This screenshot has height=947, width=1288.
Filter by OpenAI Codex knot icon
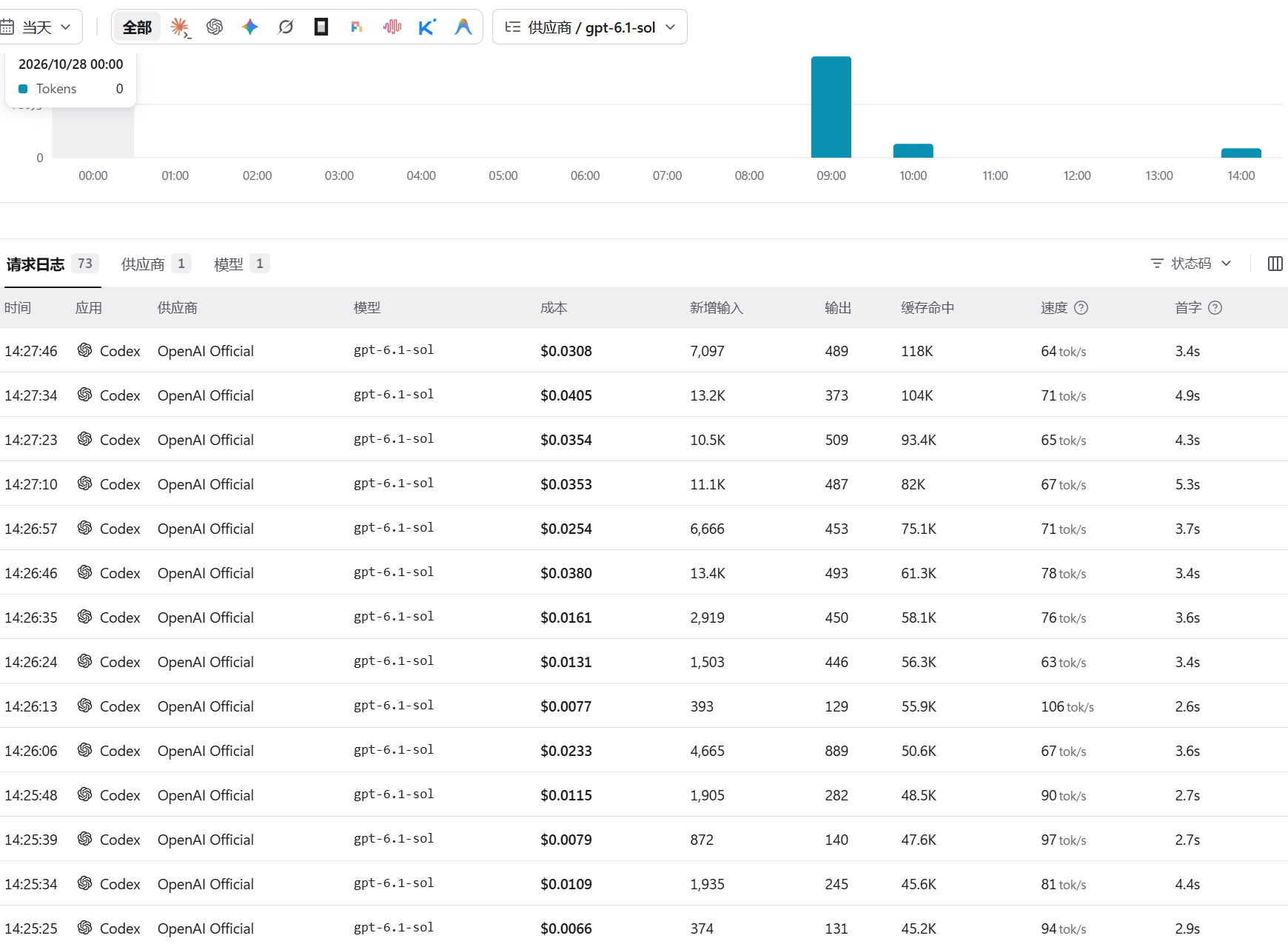215,27
